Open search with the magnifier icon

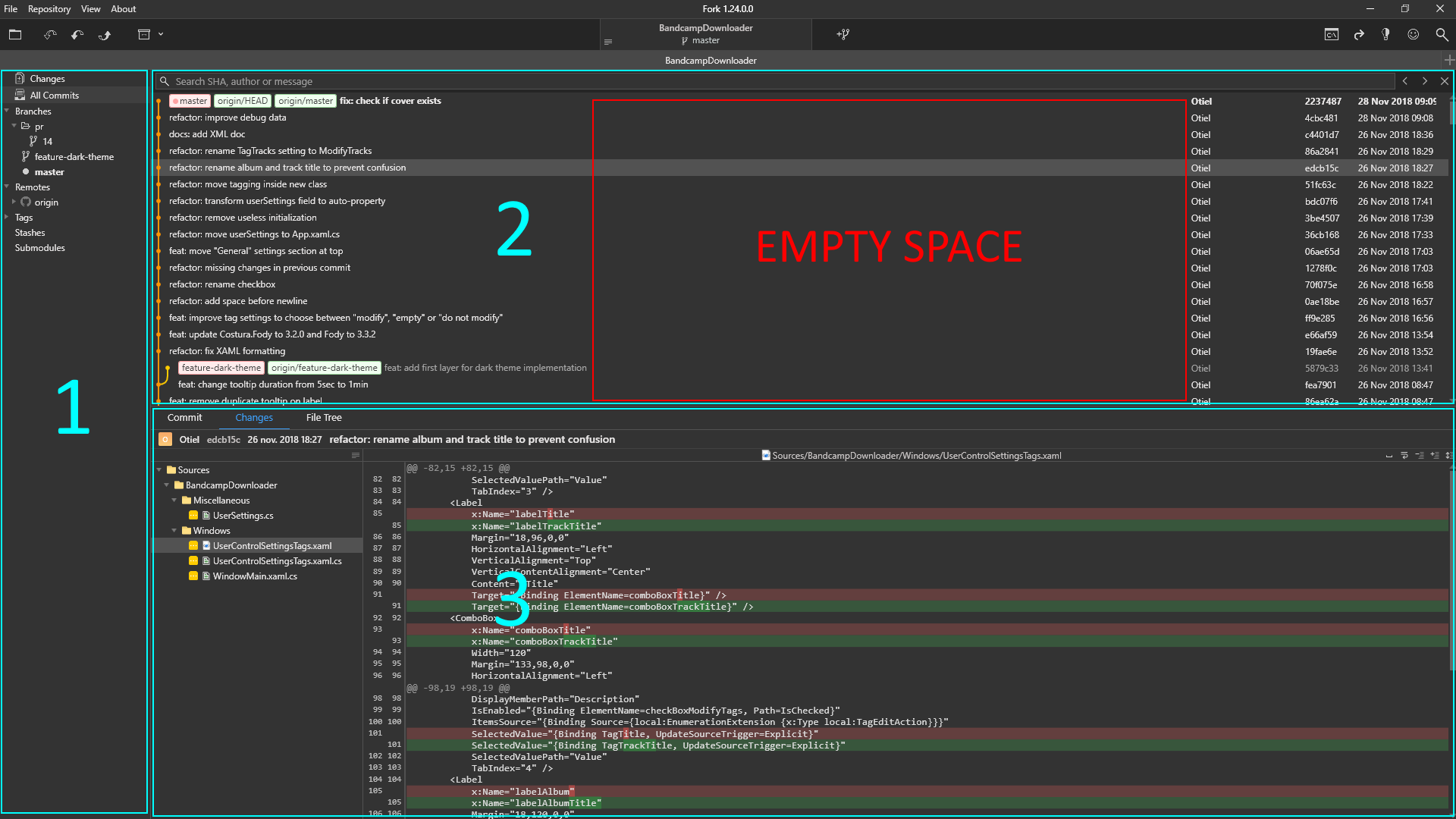point(1440,34)
